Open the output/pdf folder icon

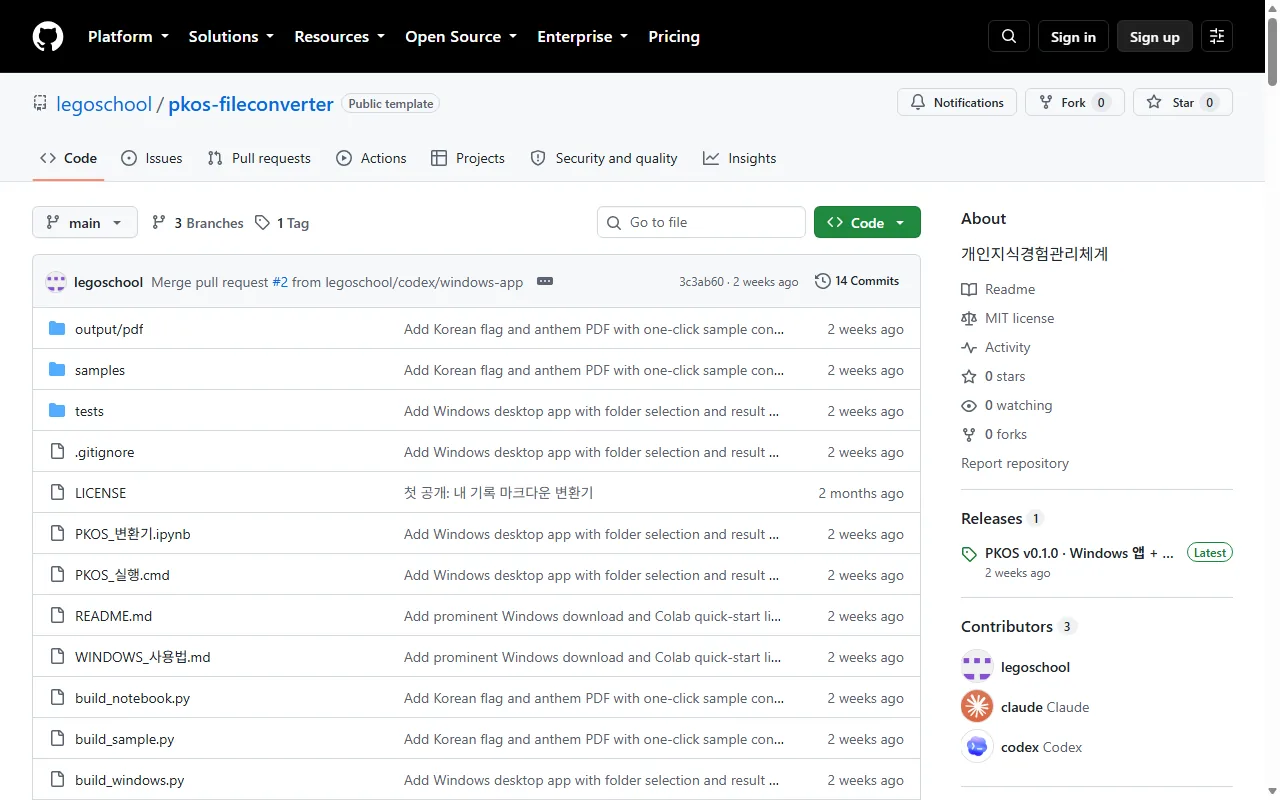[57, 329]
